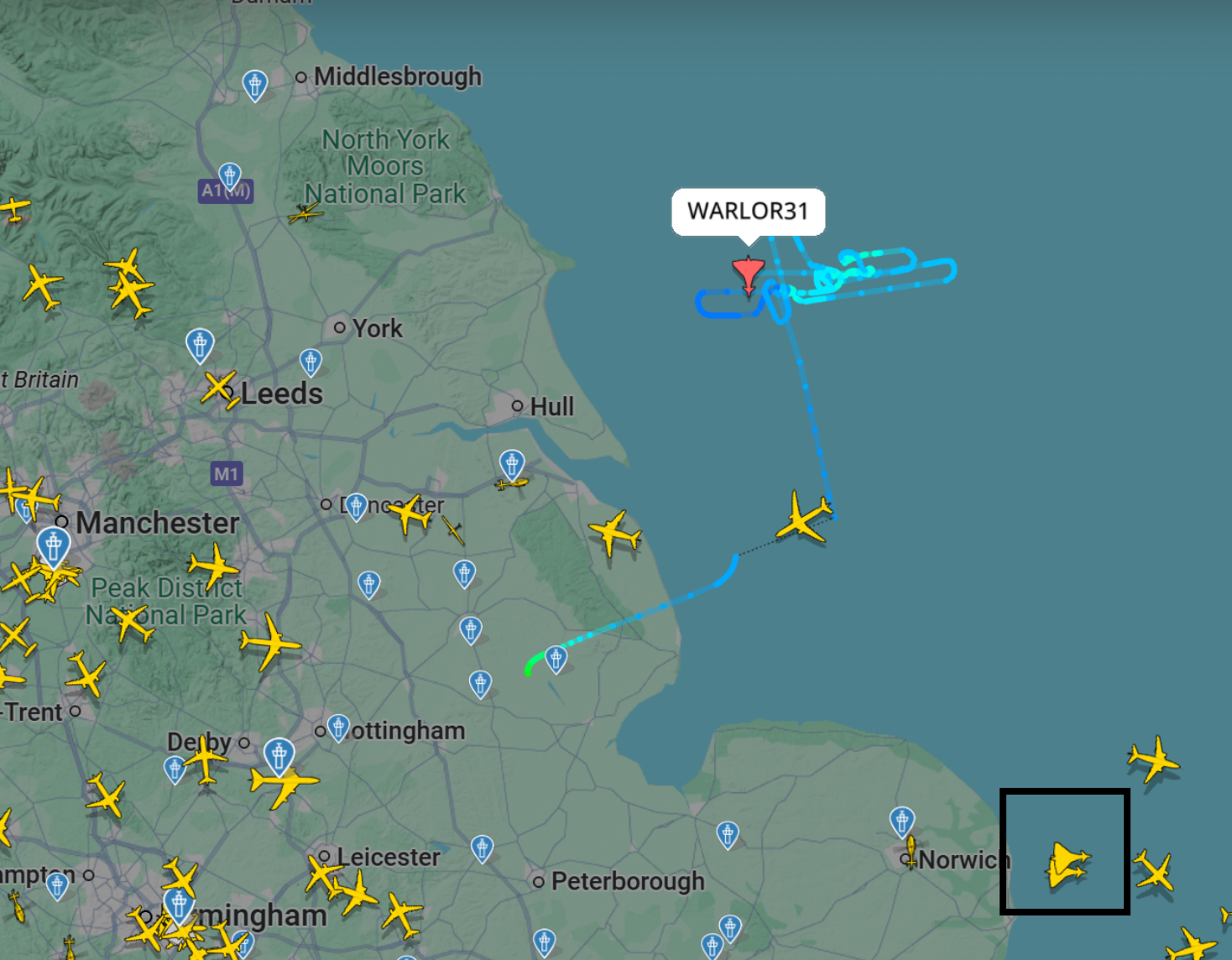Select the small glider over North York Moors
This screenshot has width=1232, height=960.
(x=305, y=214)
